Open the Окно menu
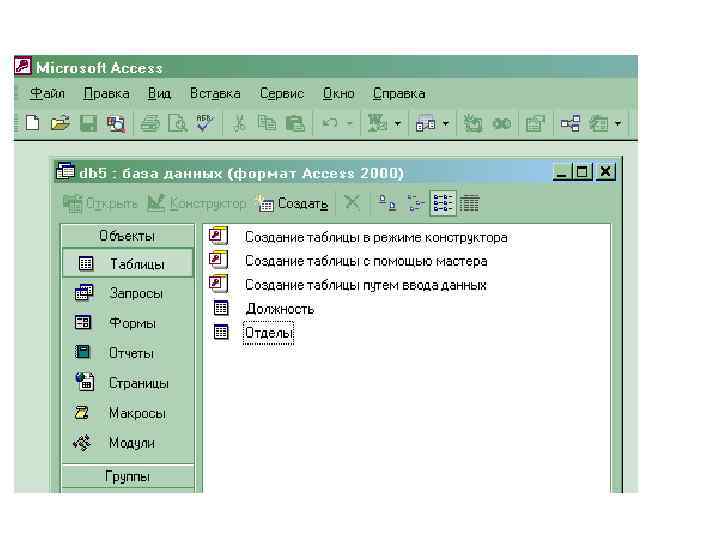The width and height of the screenshot is (720, 540). [338, 93]
